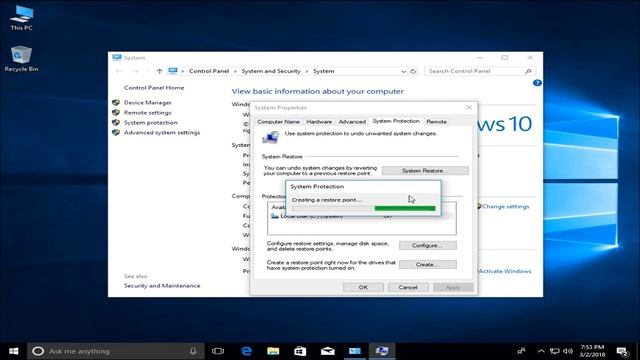This screenshot has height=360, width=640.
Task: Launch Microsoft Edge from the taskbar
Action: (x=246, y=351)
